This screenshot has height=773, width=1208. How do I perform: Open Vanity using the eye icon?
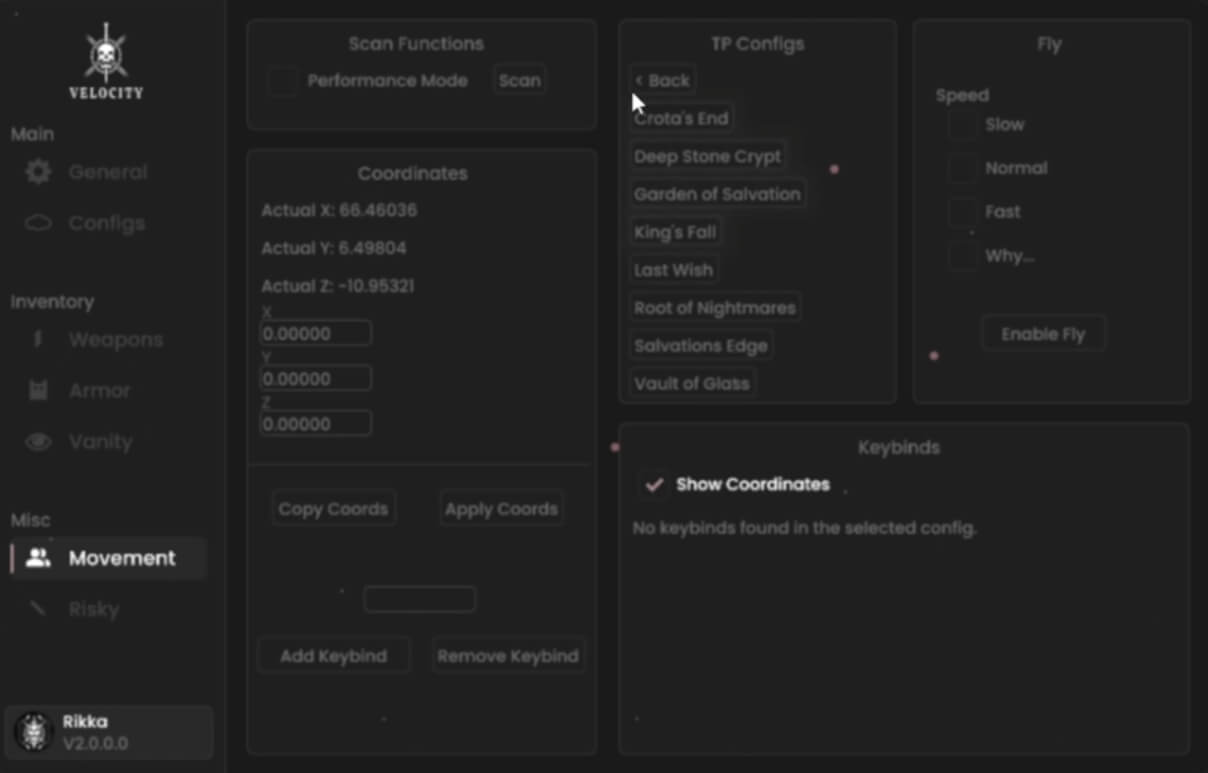coord(38,442)
